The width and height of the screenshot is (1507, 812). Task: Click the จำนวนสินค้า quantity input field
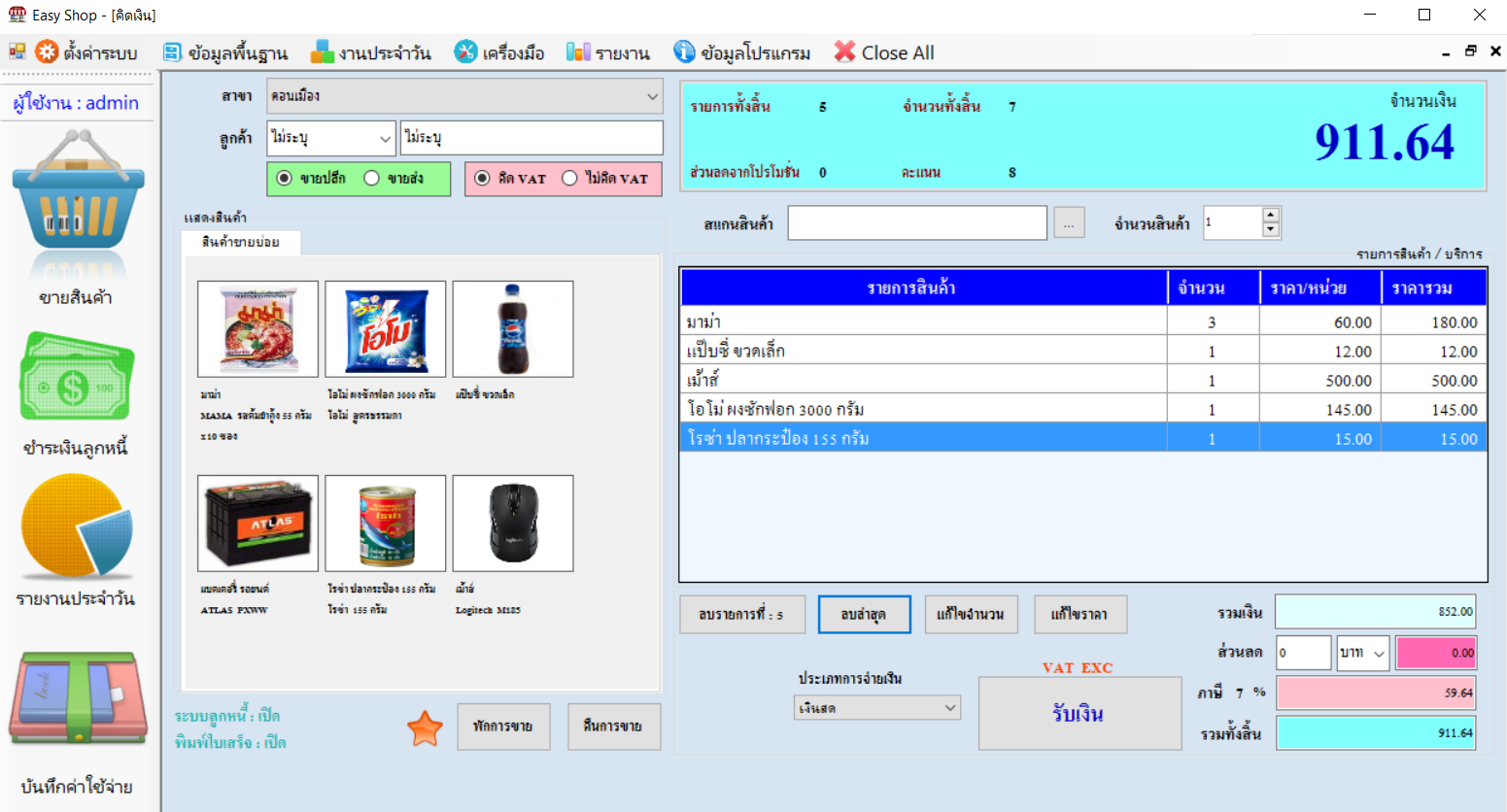pos(1233,222)
